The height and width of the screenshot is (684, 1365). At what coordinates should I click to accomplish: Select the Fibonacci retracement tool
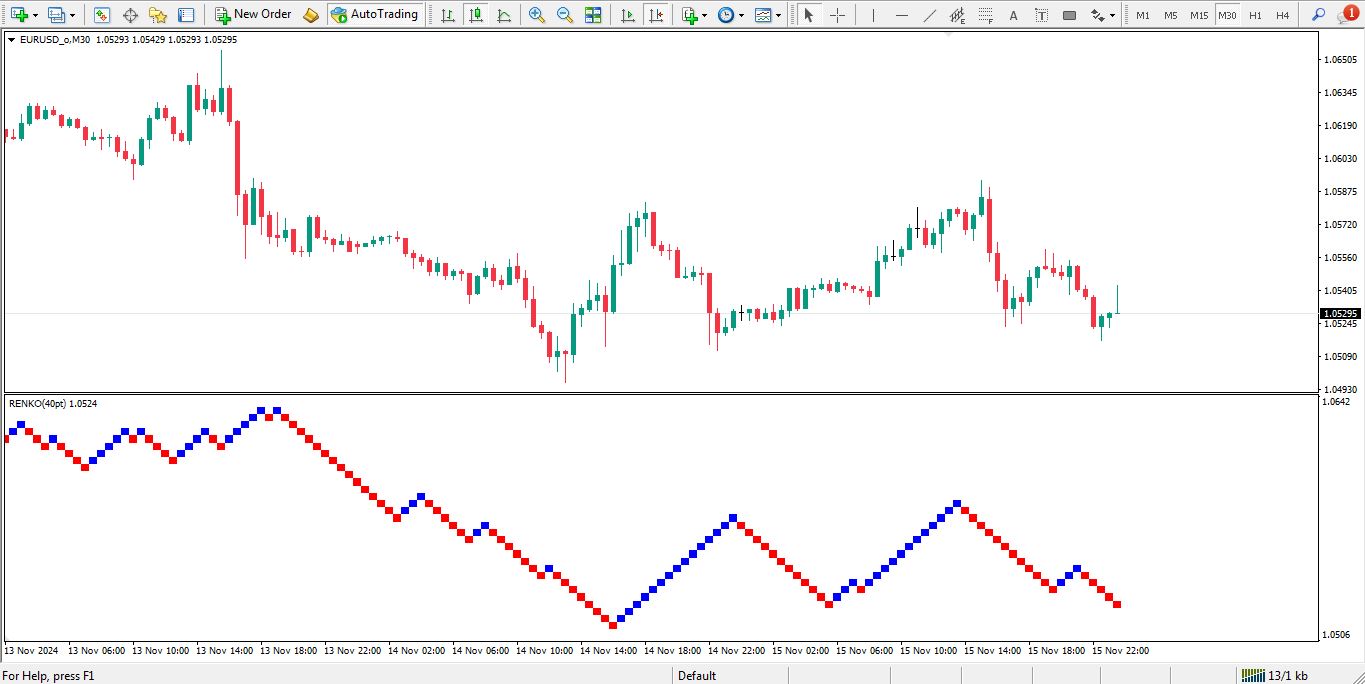(985, 15)
